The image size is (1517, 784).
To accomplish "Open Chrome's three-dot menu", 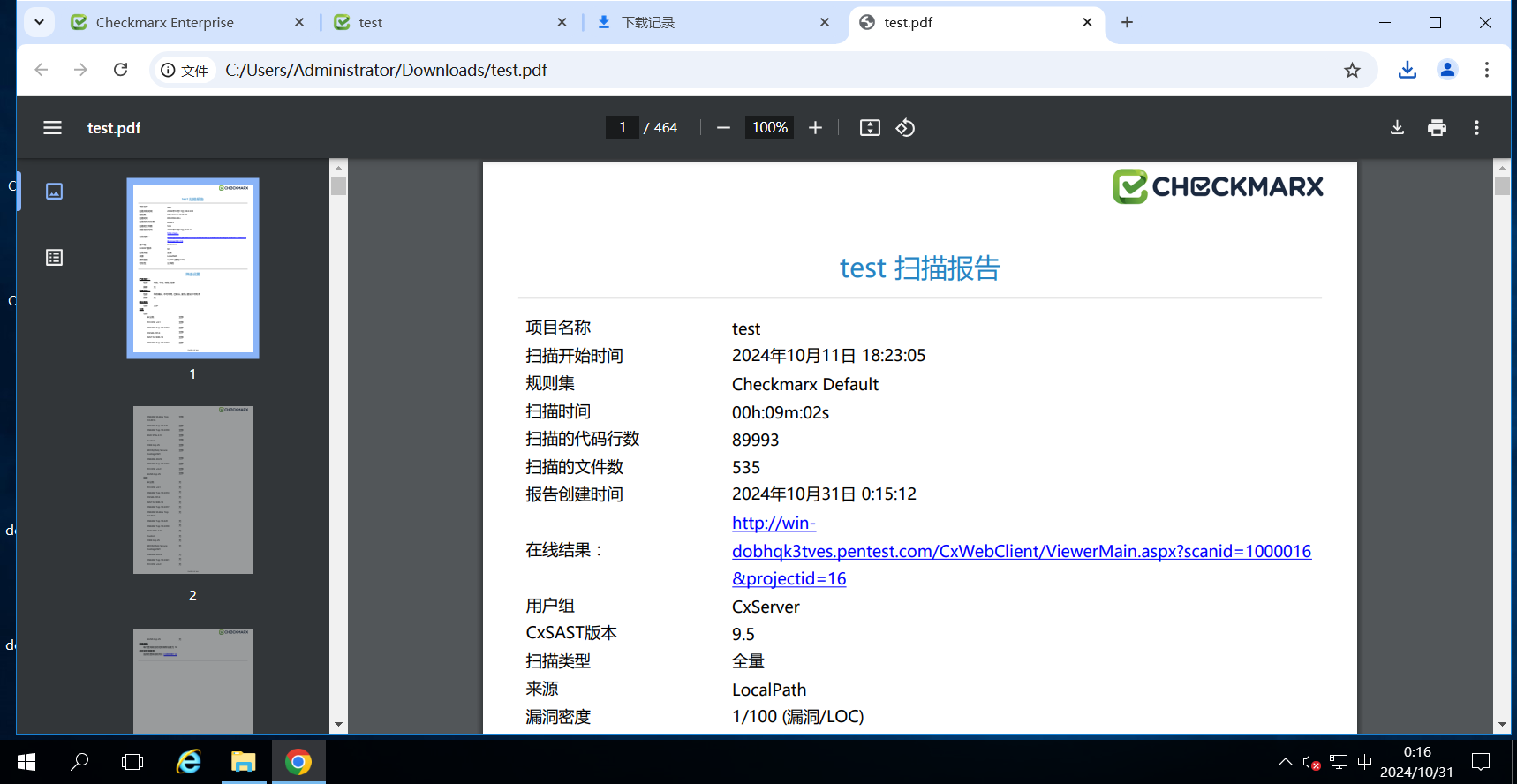I will pos(1487,70).
